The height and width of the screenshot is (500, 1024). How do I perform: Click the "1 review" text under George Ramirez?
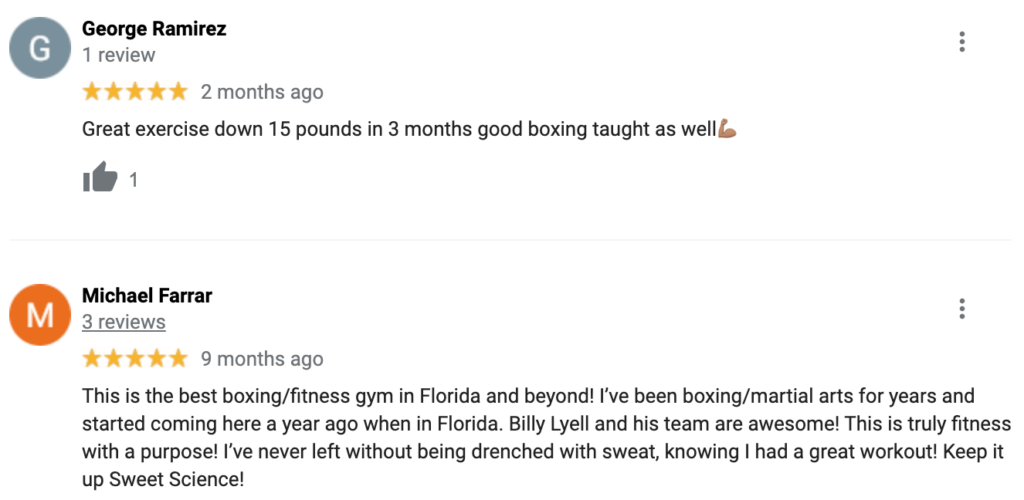pos(118,55)
